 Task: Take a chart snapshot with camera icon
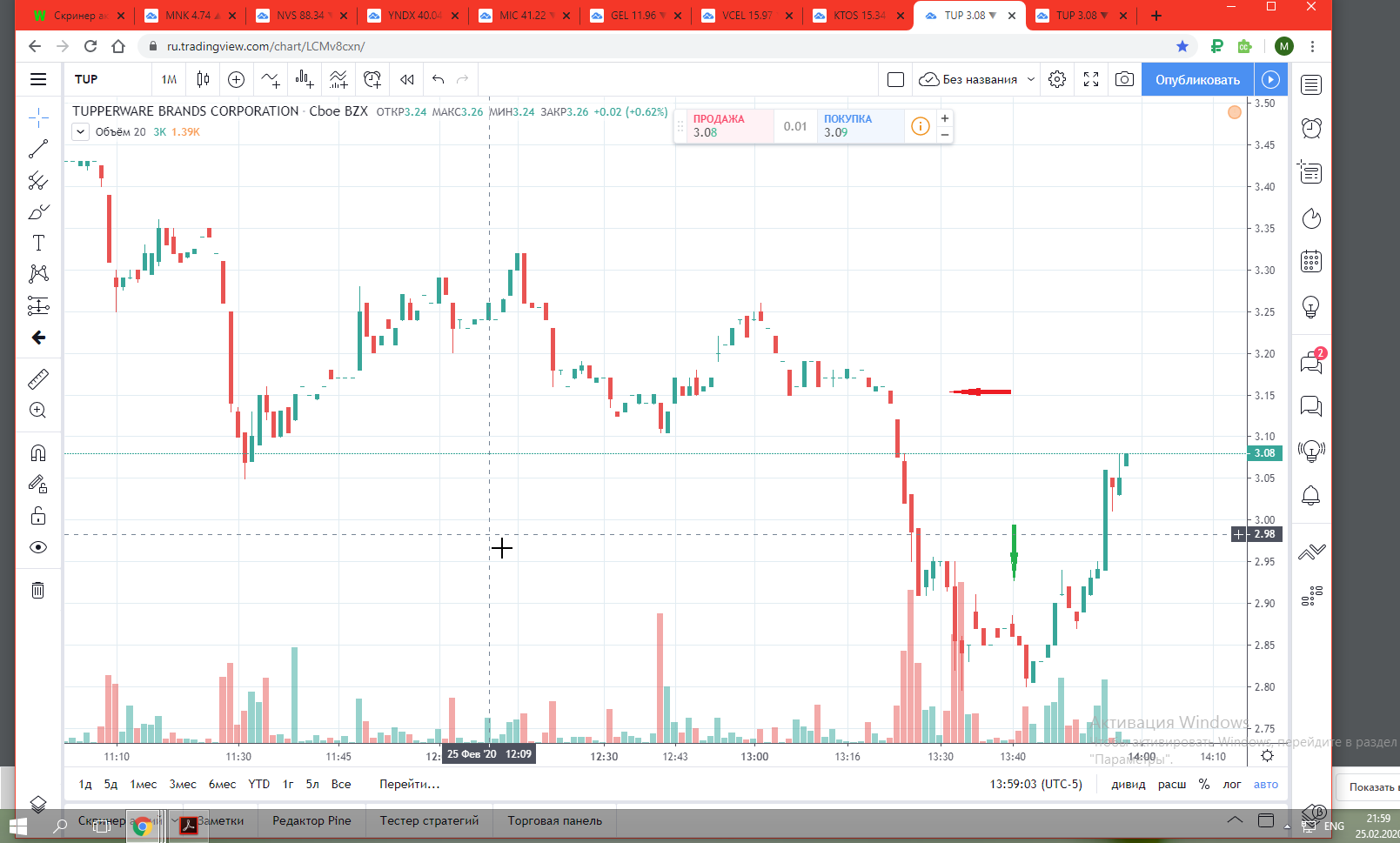coord(1124,79)
